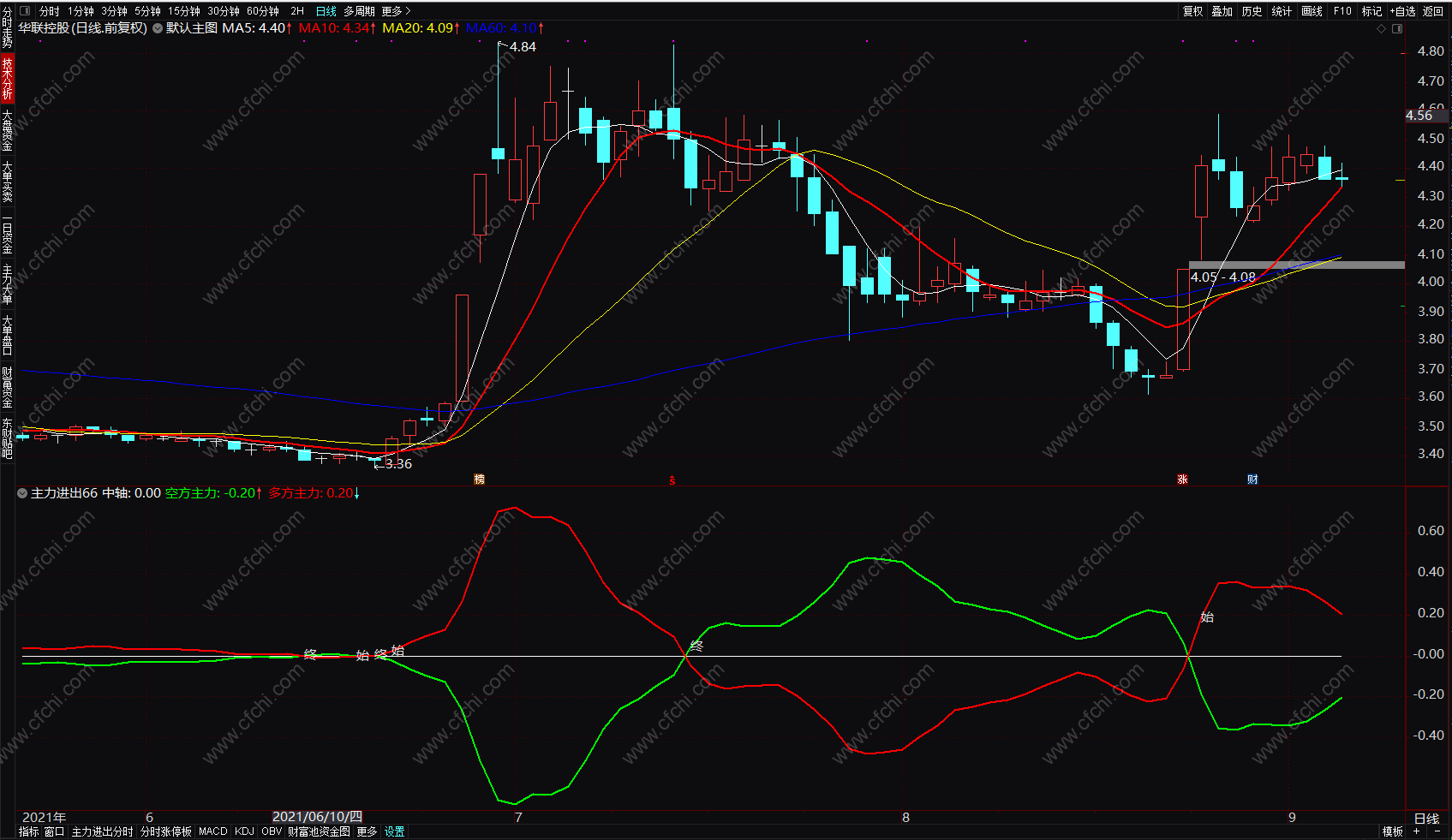Image resolution: width=1452 pixels, height=840 pixels.
Task: Open 大单买卖 in left sidebar
Action: coord(7,182)
